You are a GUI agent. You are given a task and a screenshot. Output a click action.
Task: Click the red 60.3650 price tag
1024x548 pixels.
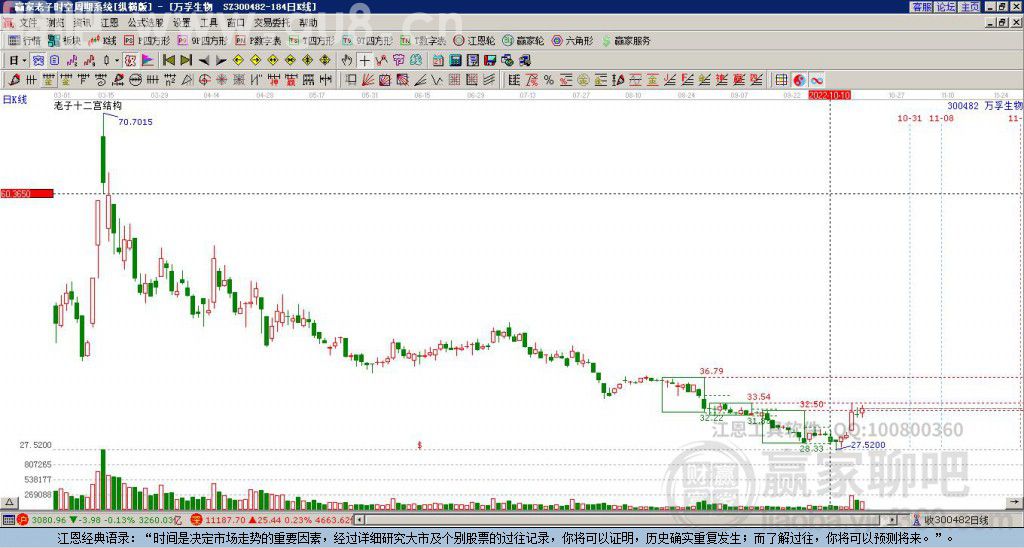pos(27,194)
